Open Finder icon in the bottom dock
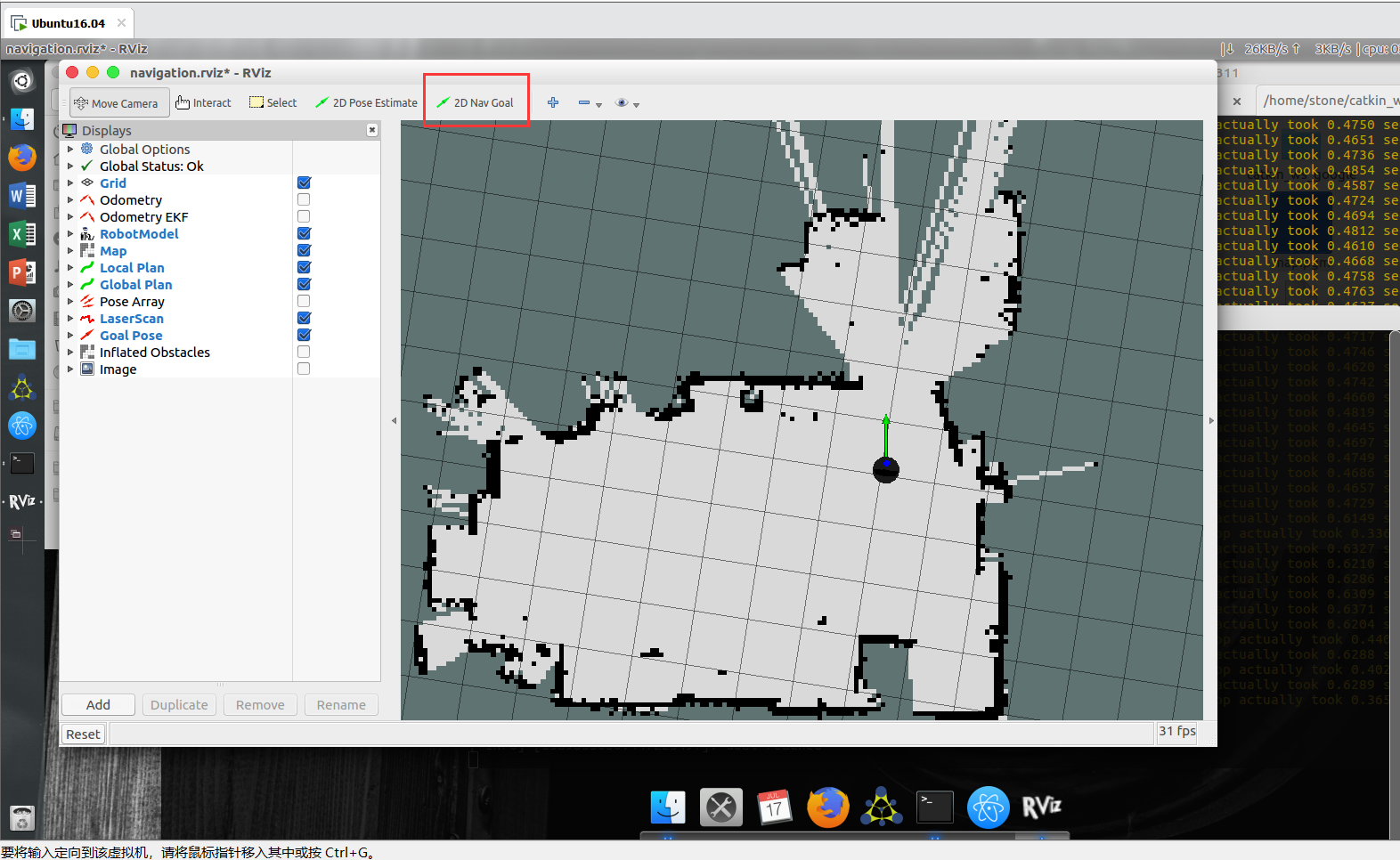This screenshot has height=860, width=1400. [x=668, y=807]
